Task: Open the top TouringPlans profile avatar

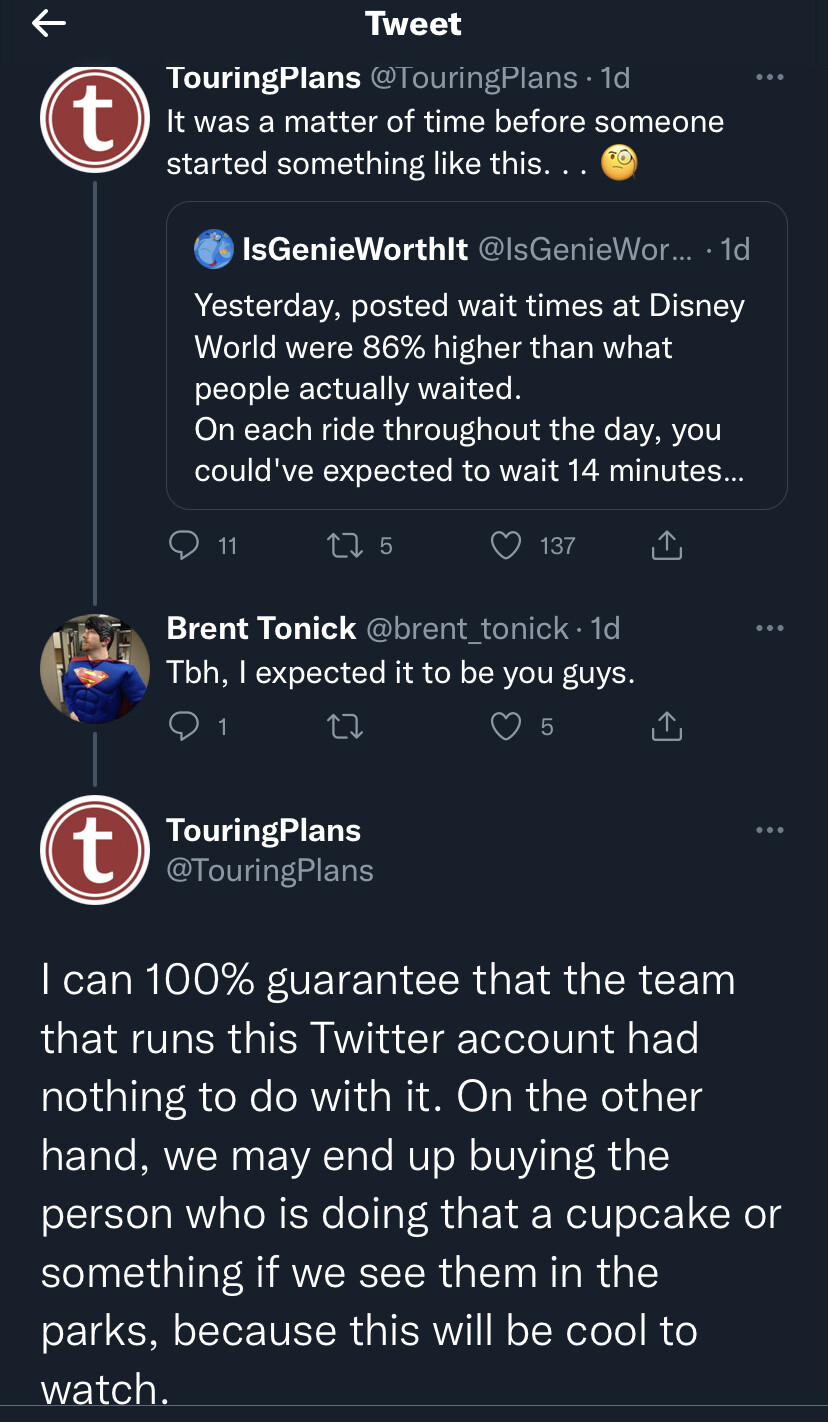Action: pyautogui.click(x=94, y=119)
